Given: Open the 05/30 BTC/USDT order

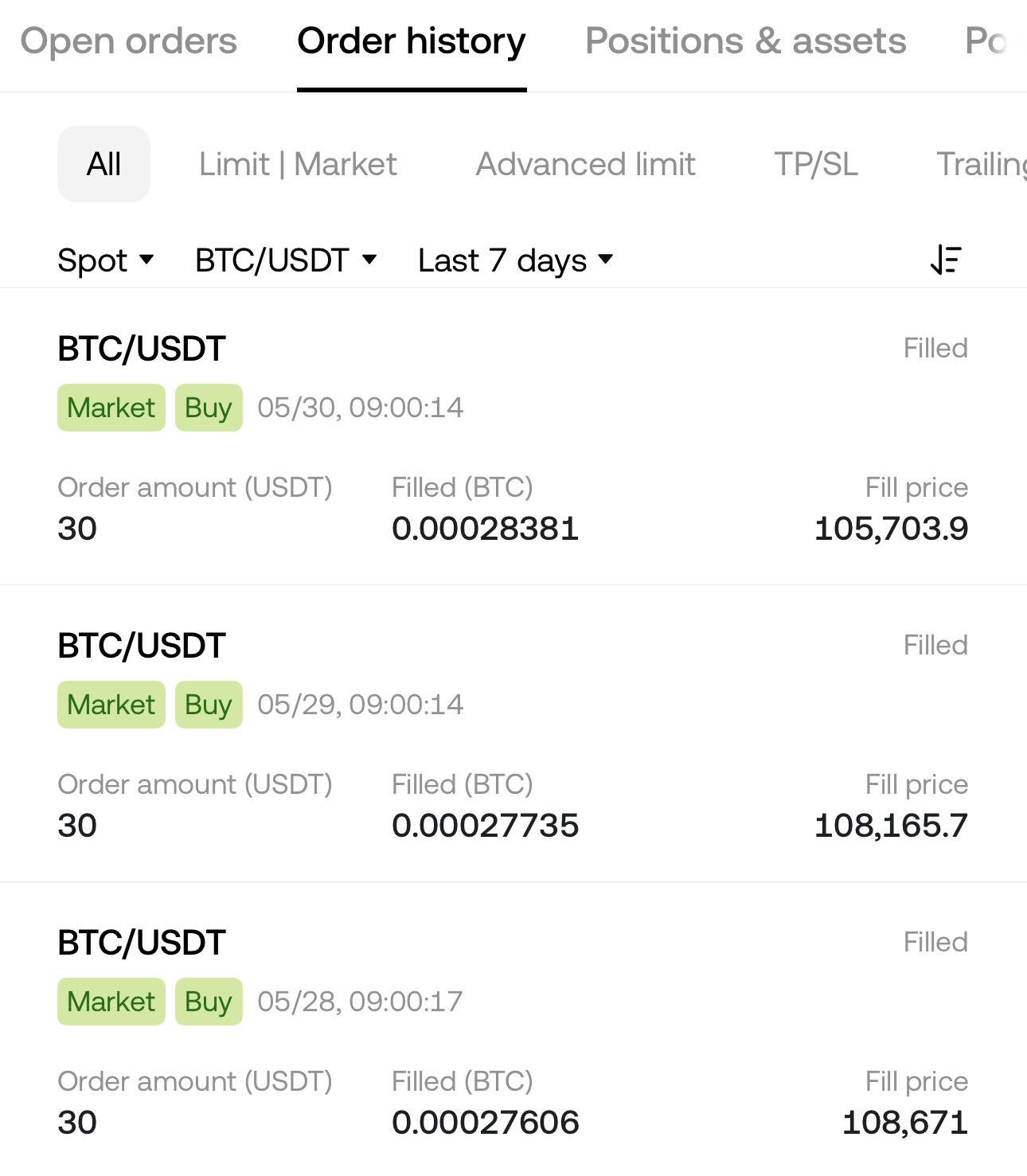Looking at the screenshot, I should pos(513,437).
